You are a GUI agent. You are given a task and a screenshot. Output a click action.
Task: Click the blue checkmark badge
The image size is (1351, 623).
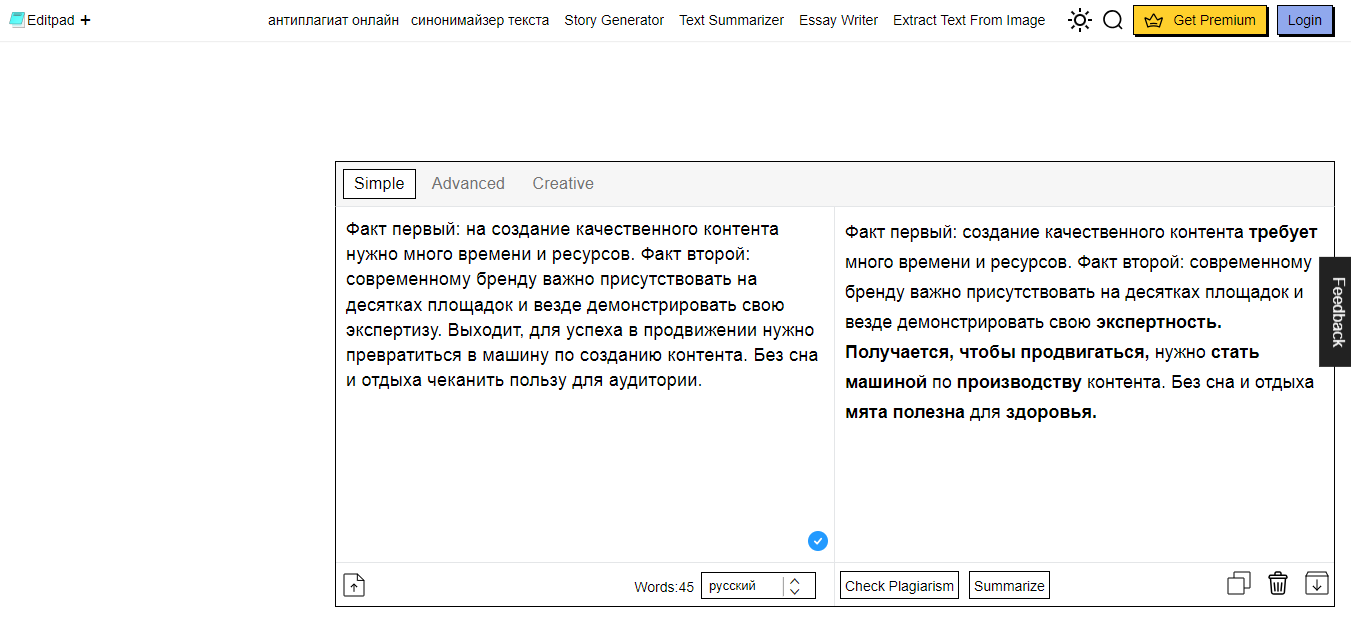[x=817, y=540]
